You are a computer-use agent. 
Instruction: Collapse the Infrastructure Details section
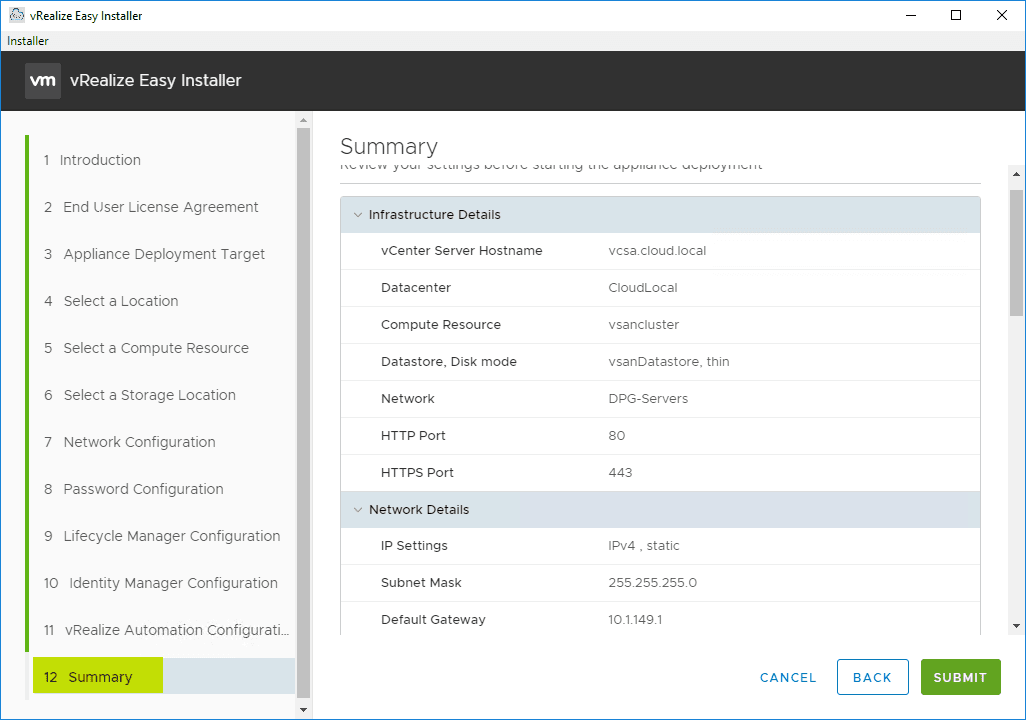pos(358,215)
